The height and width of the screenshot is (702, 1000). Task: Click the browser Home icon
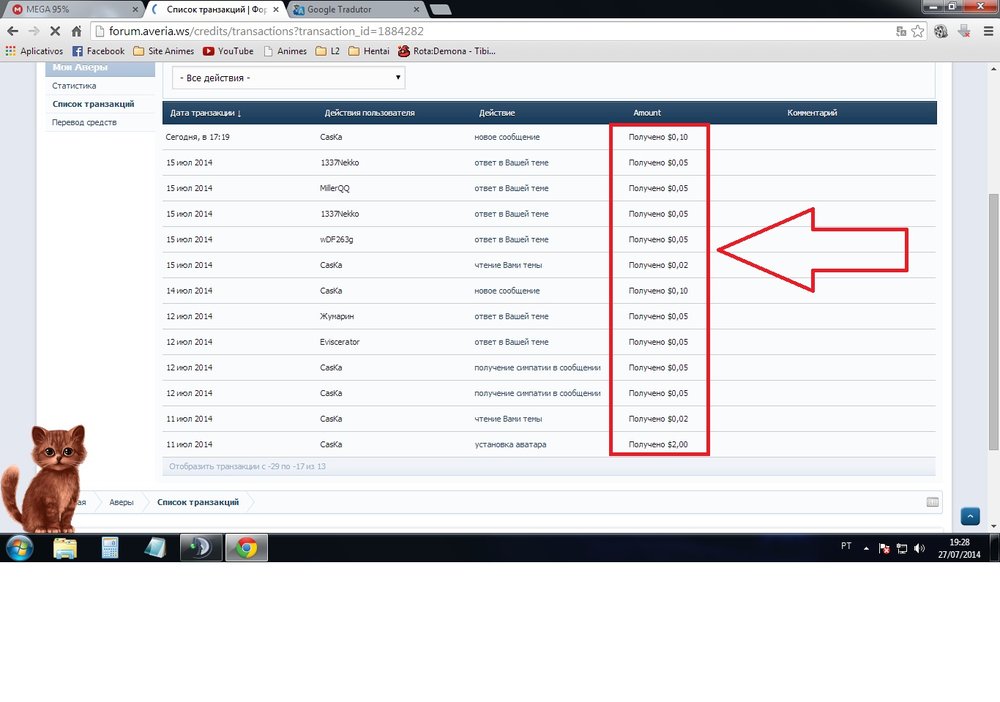(76, 31)
